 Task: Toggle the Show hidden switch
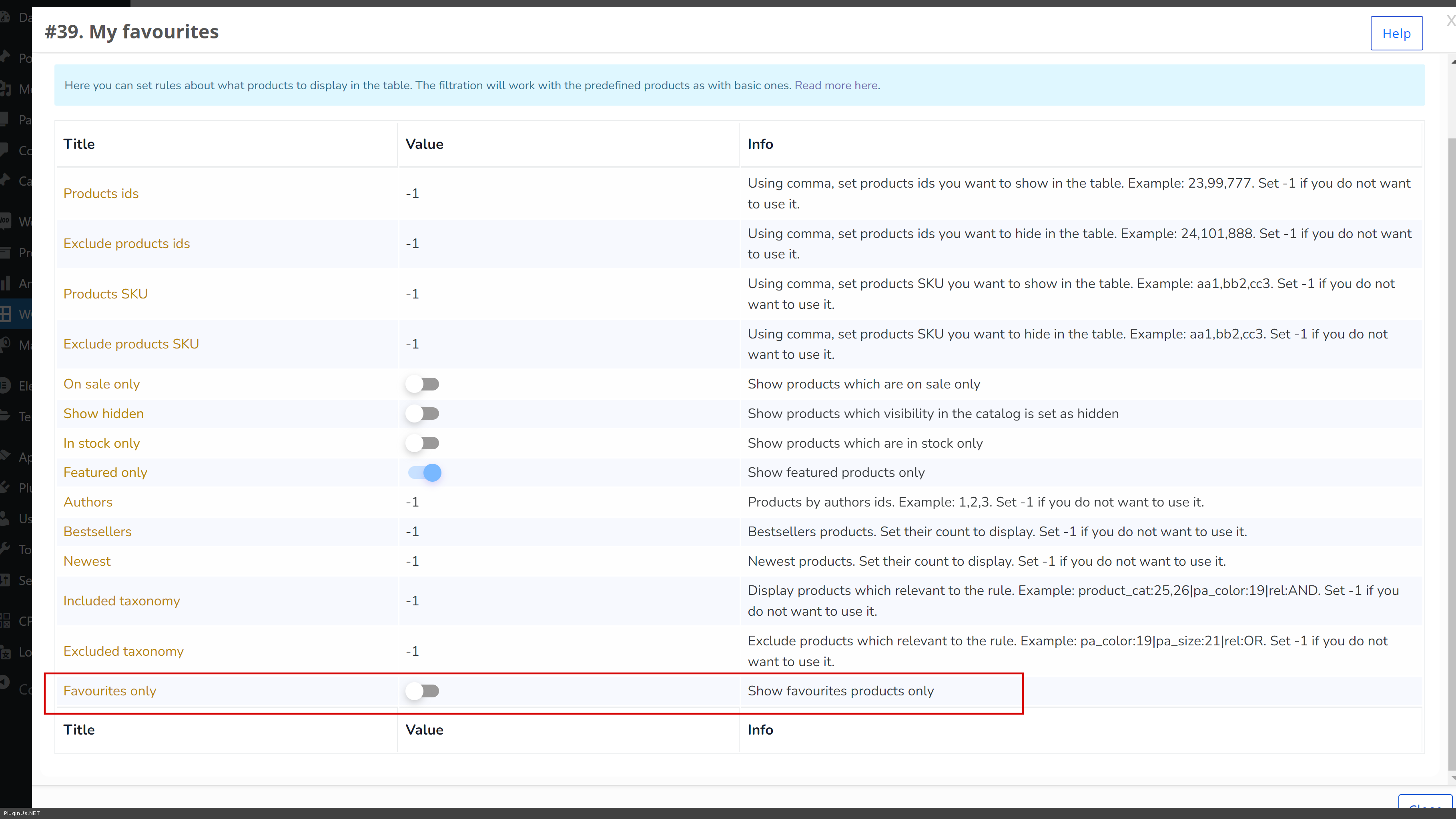tap(422, 414)
